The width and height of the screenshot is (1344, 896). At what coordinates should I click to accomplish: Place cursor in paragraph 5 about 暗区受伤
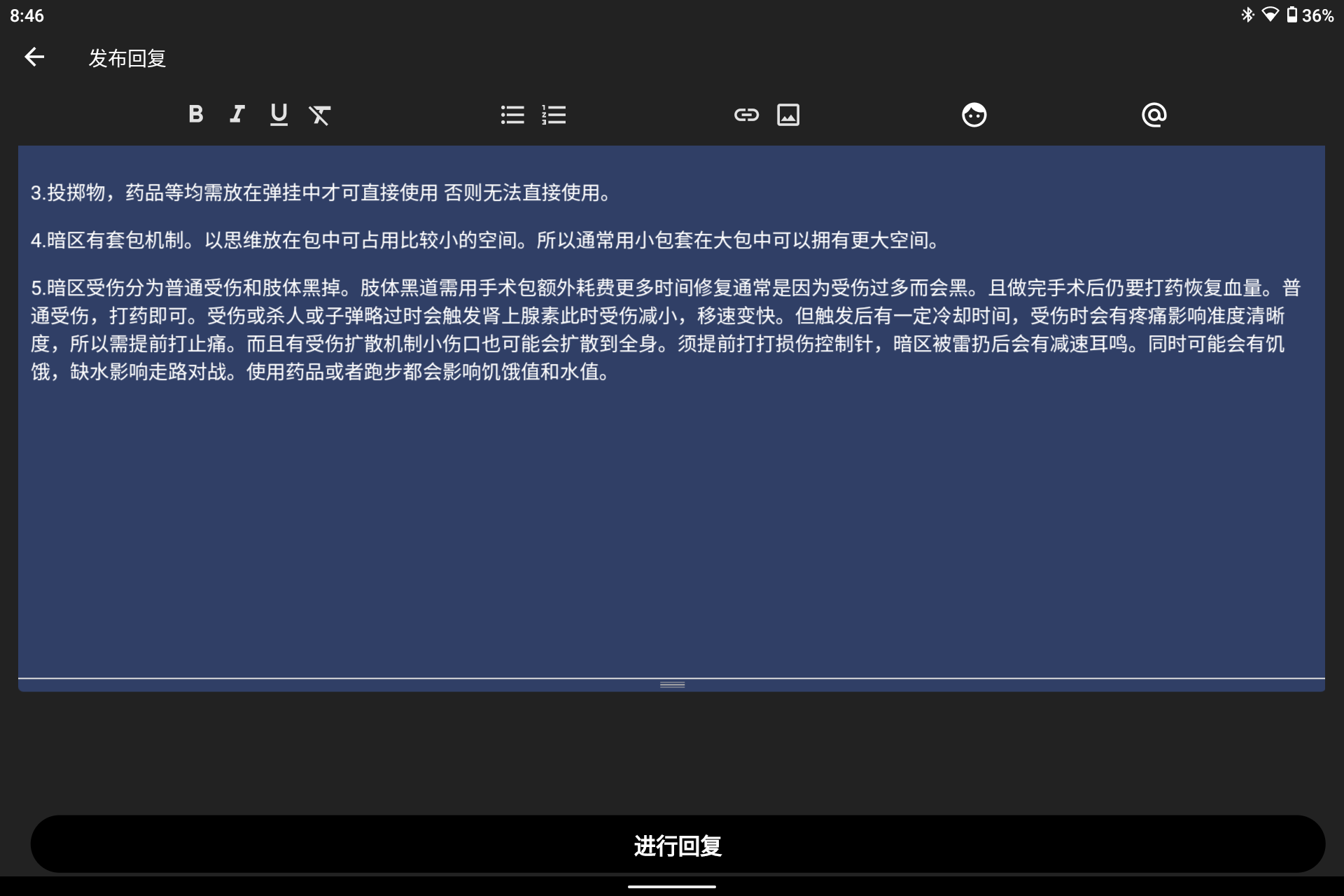665,330
